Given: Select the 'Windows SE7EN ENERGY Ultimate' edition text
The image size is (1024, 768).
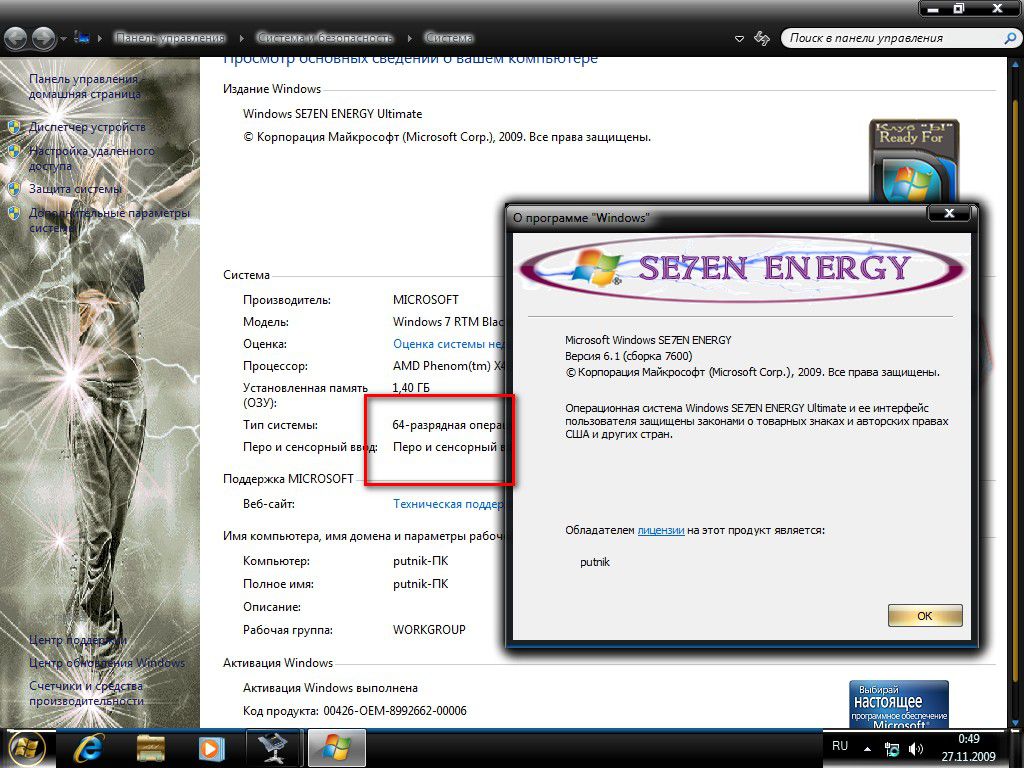Looking at the screenshot, I should point(332,114).
